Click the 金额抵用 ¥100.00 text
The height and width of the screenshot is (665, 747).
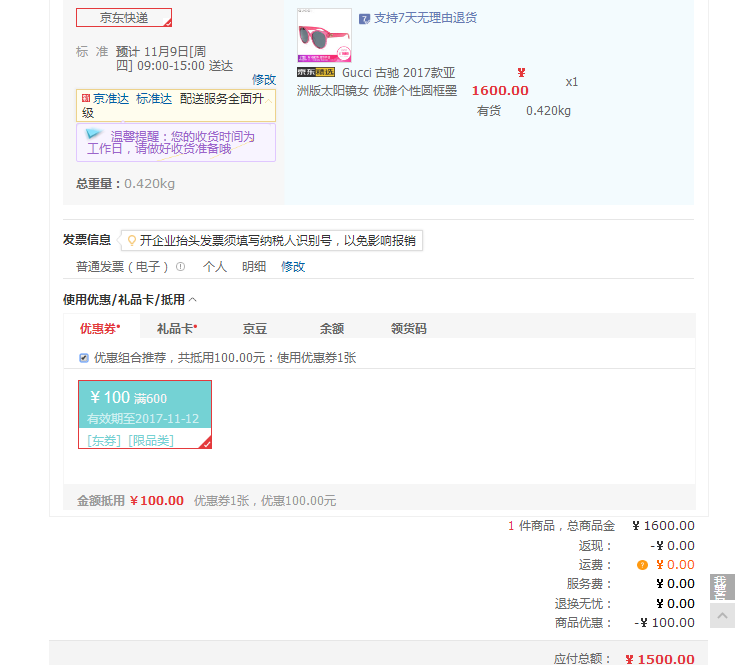pyautogui.click(x=130, y=500)
